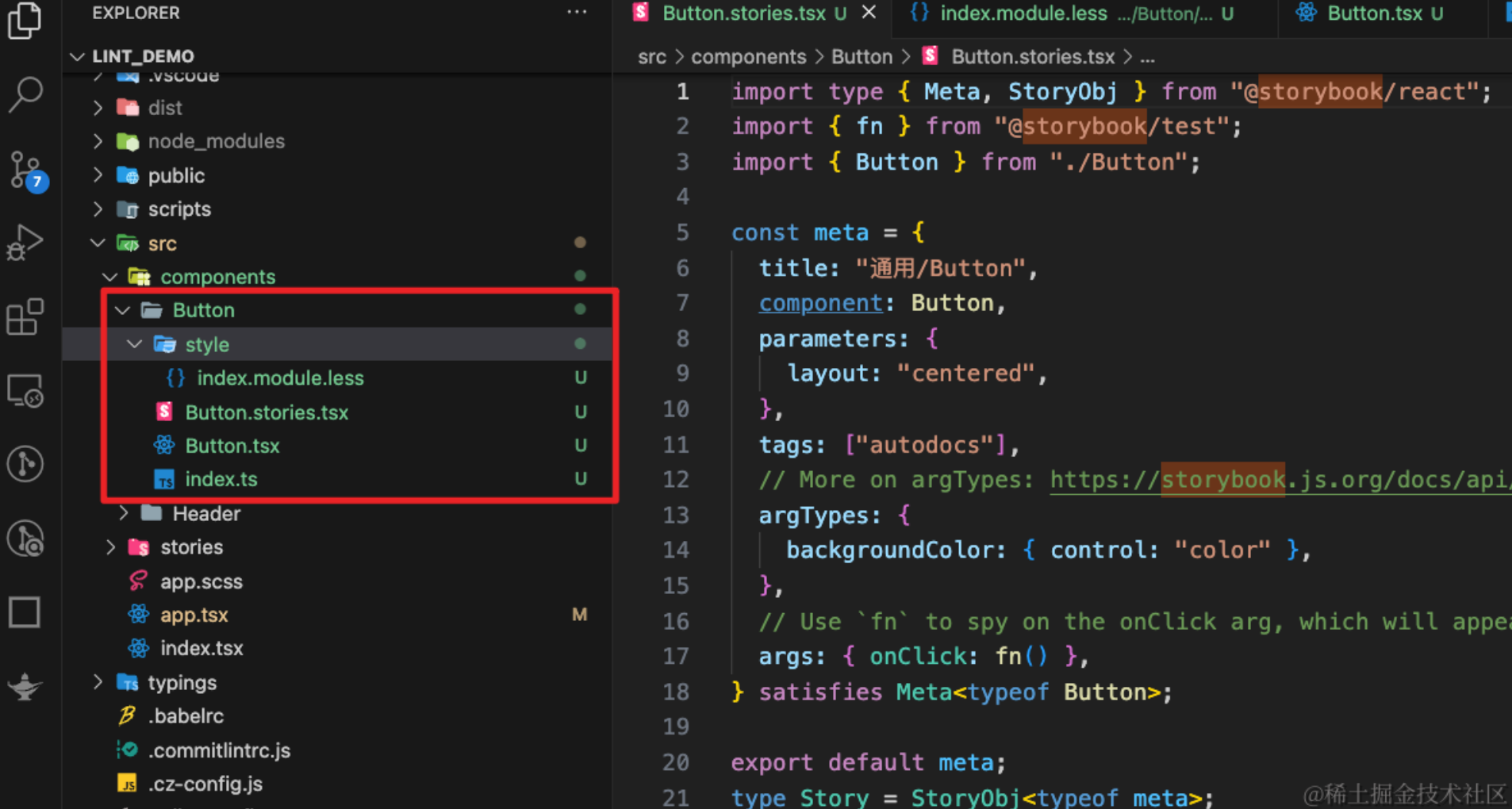Click untracked U badge beside index.module.less
This screenshot has width=1512, height=809.
click(x=581, y=378)
